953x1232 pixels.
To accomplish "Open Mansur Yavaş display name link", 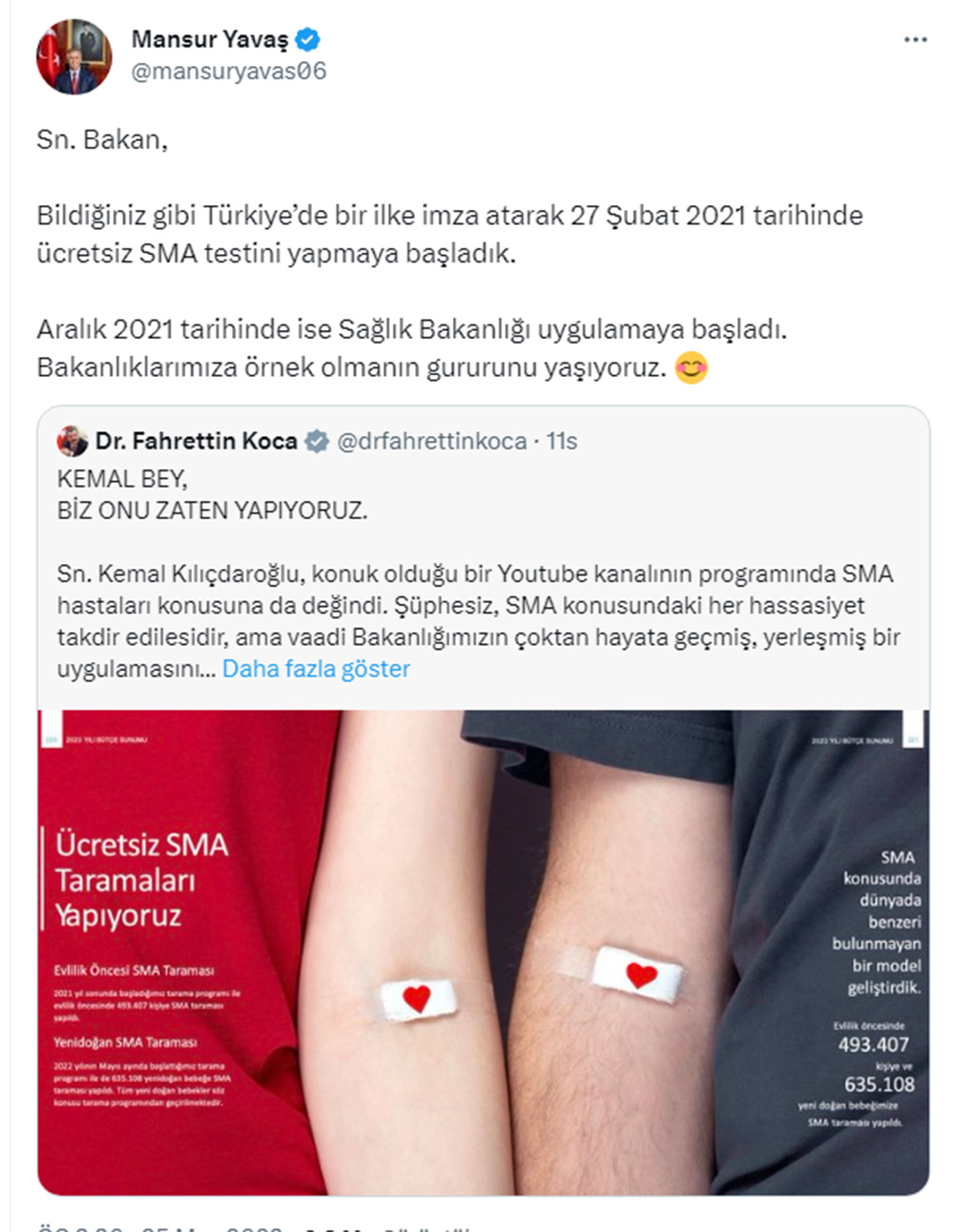I will [209, 40].
